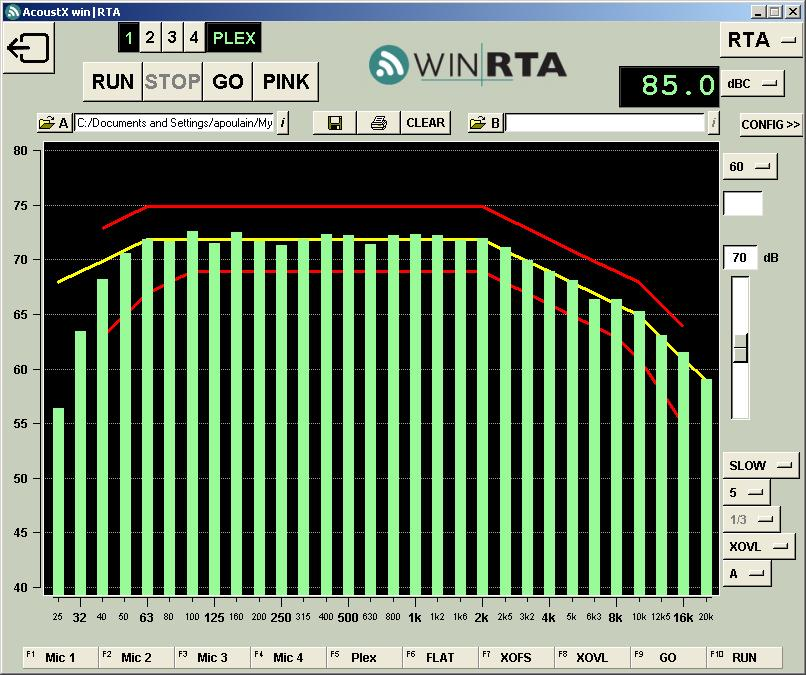The image size is (806, 675).
Task: Click the 63 frequency axis label
Action: pos(146,617)
